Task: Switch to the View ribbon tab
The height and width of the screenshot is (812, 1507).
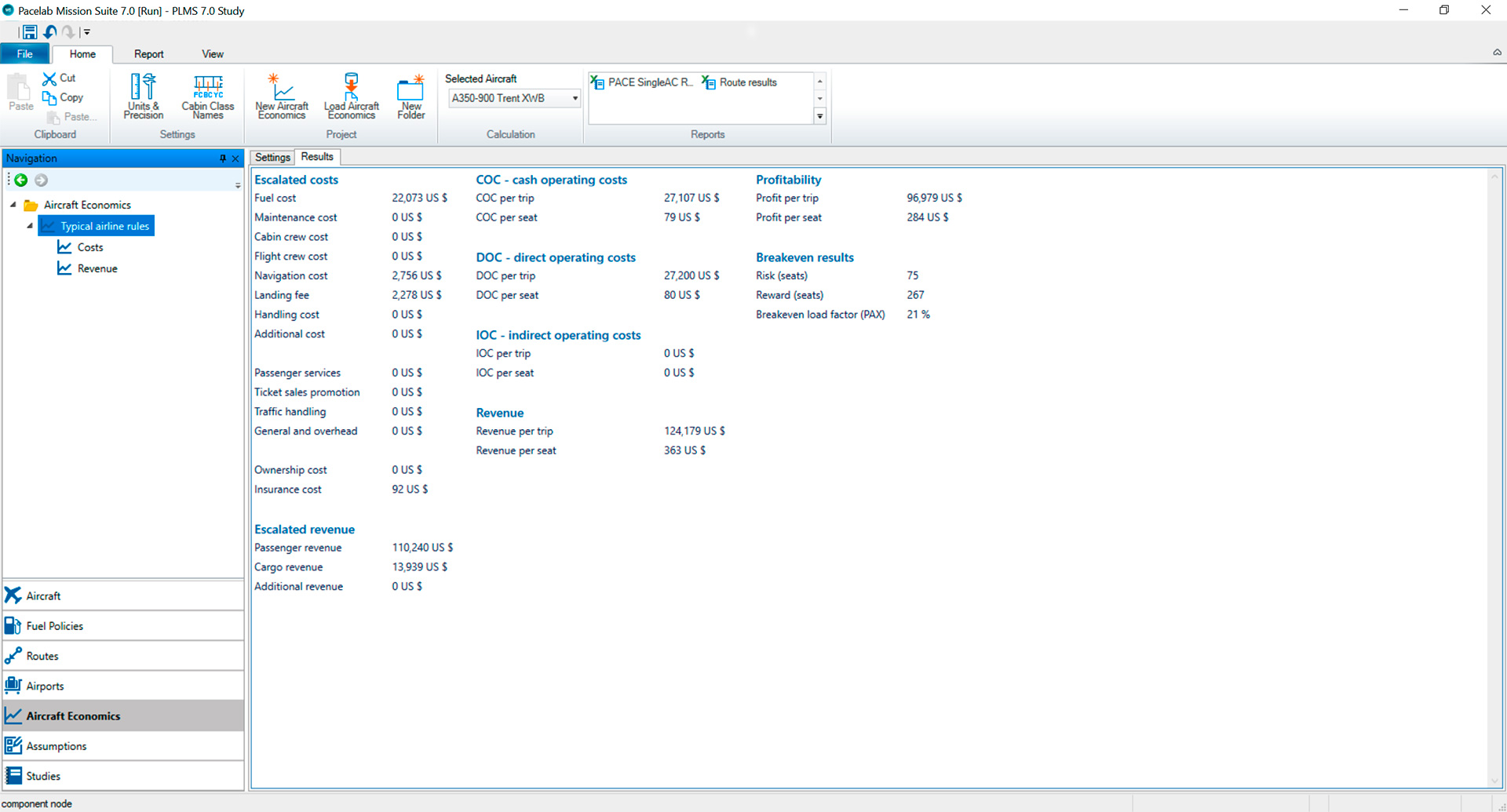Action: [213, 54]
